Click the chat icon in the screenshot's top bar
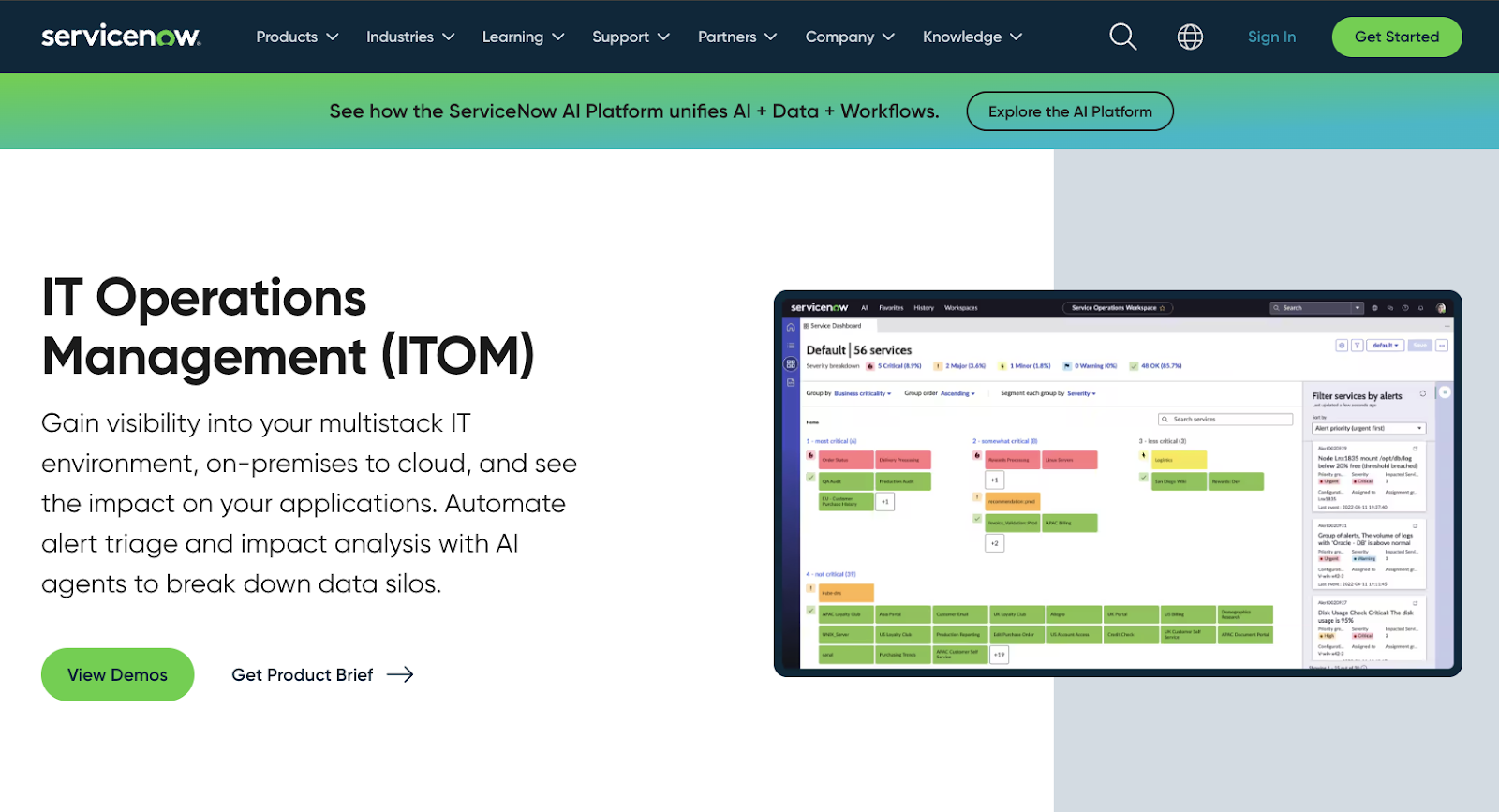 1390,308
